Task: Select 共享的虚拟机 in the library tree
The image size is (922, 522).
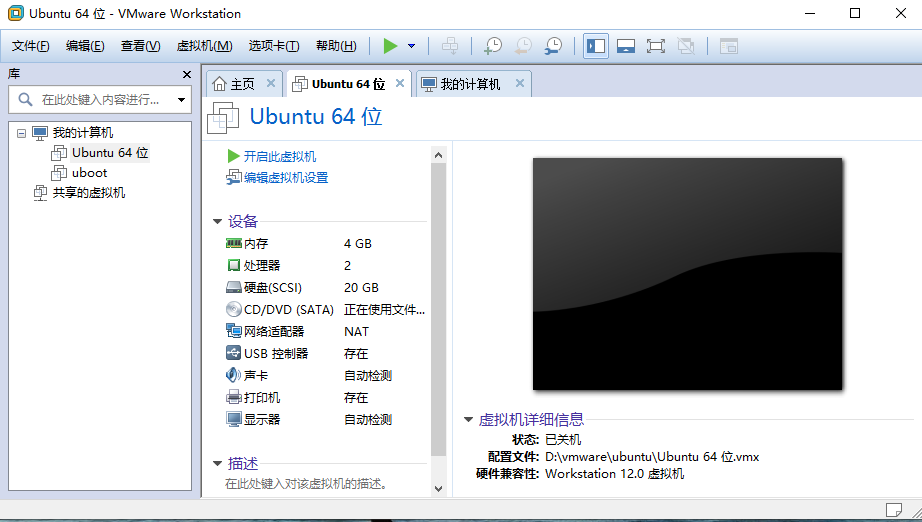Action: click(89, 193)
